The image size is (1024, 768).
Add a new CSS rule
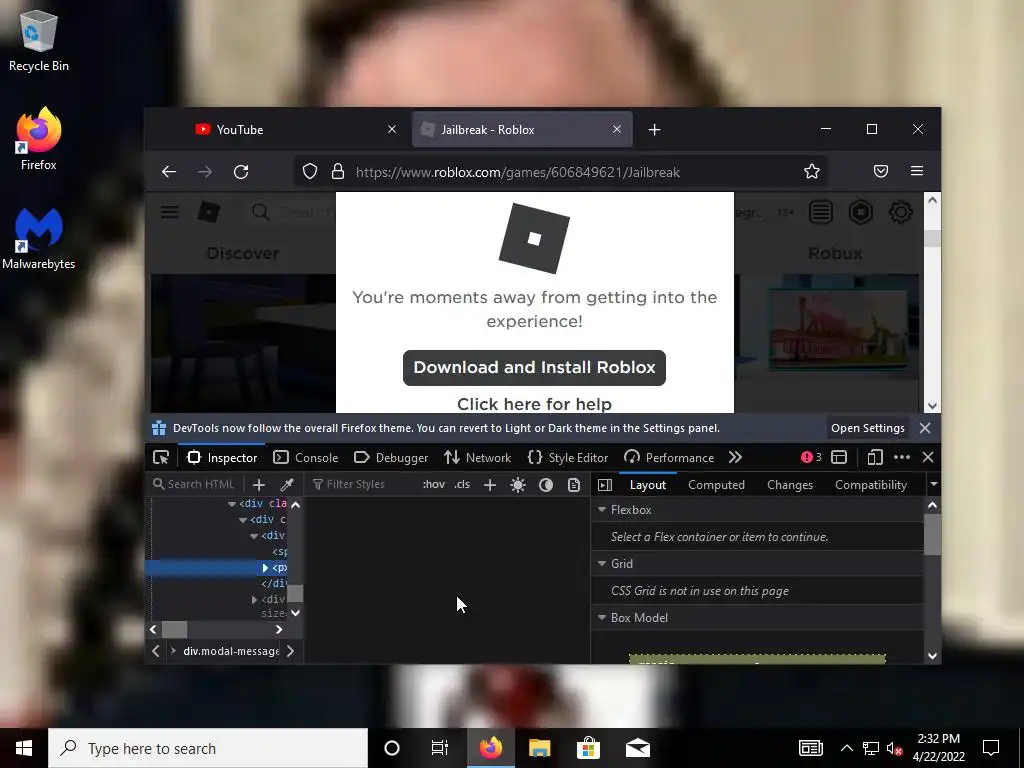coord(490,485)
